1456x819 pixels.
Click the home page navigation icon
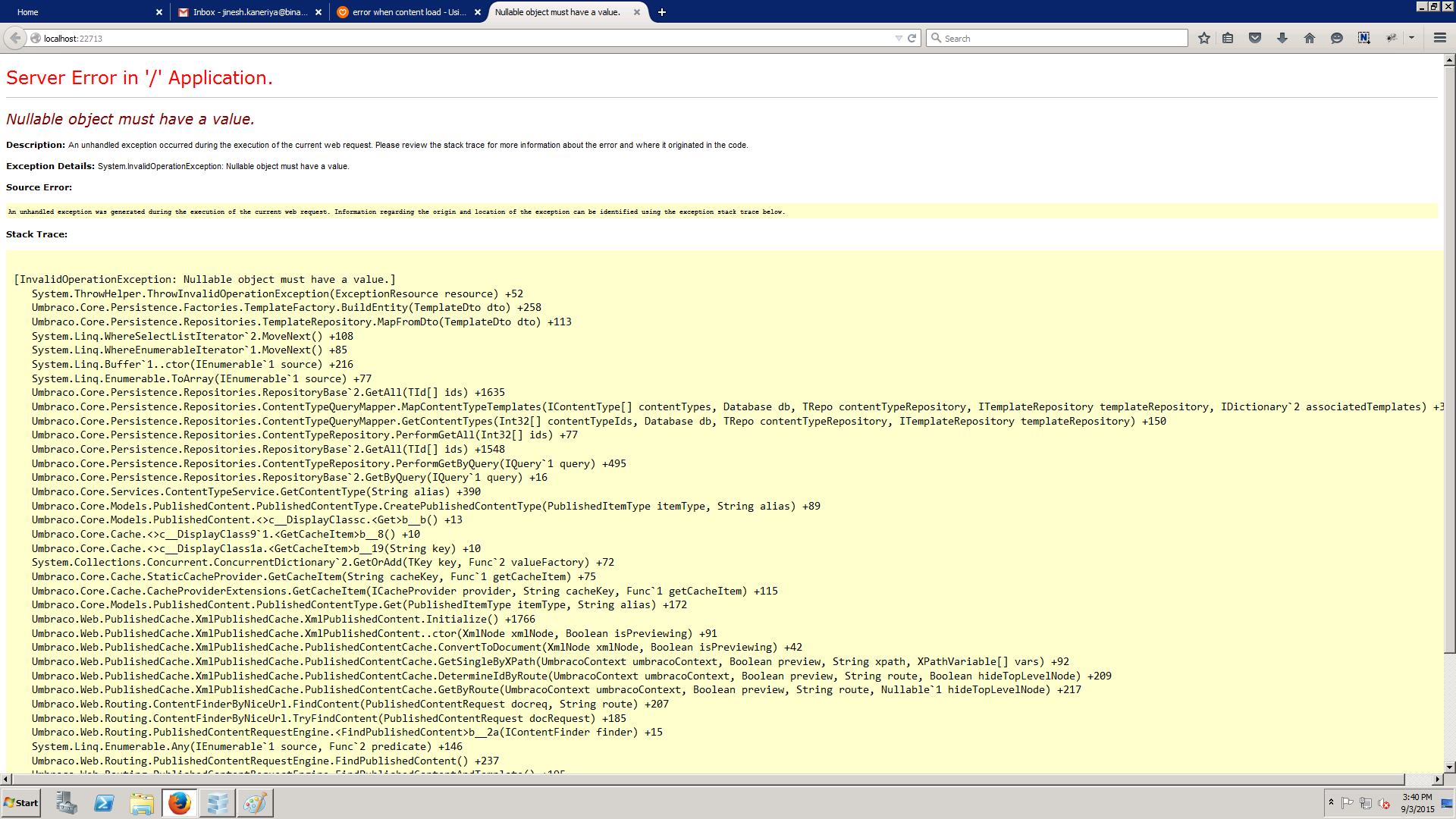tap(1310, 38)
